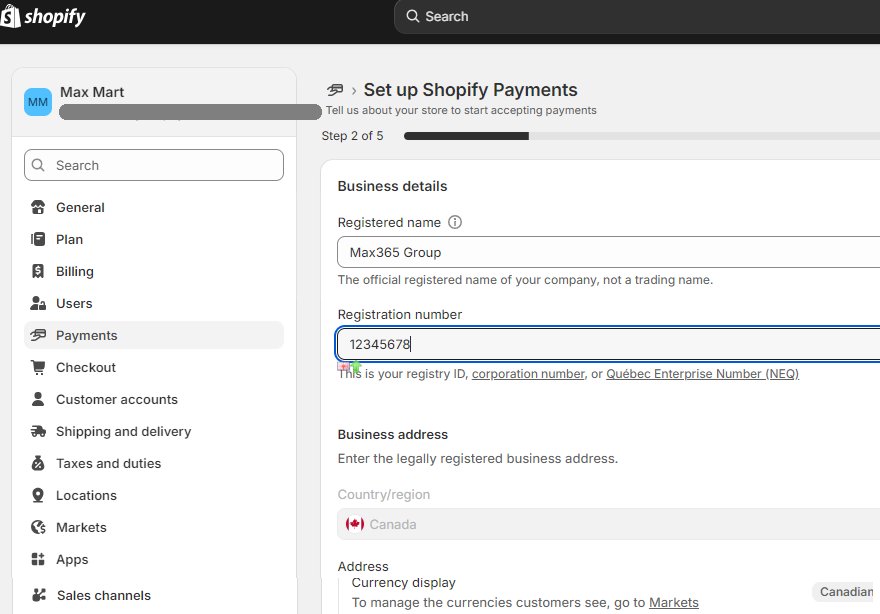Go to Users settings

click(x=74, y=304)
